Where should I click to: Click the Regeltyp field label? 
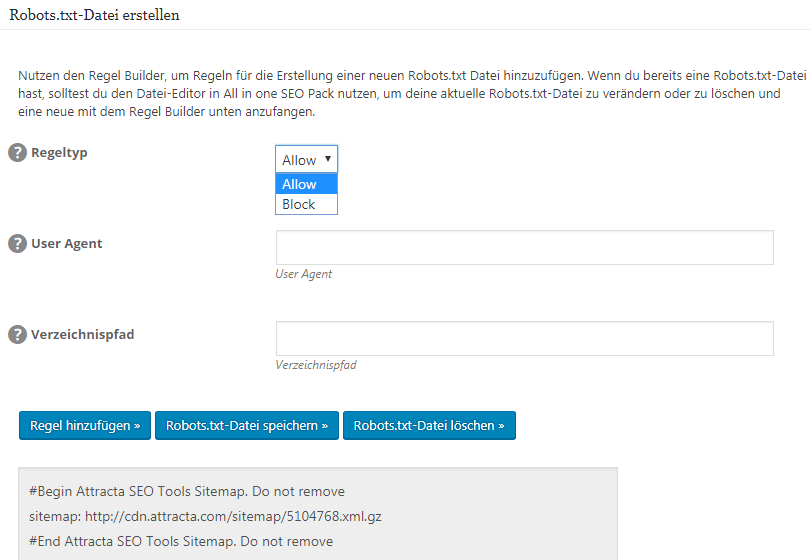coord(59,153)
